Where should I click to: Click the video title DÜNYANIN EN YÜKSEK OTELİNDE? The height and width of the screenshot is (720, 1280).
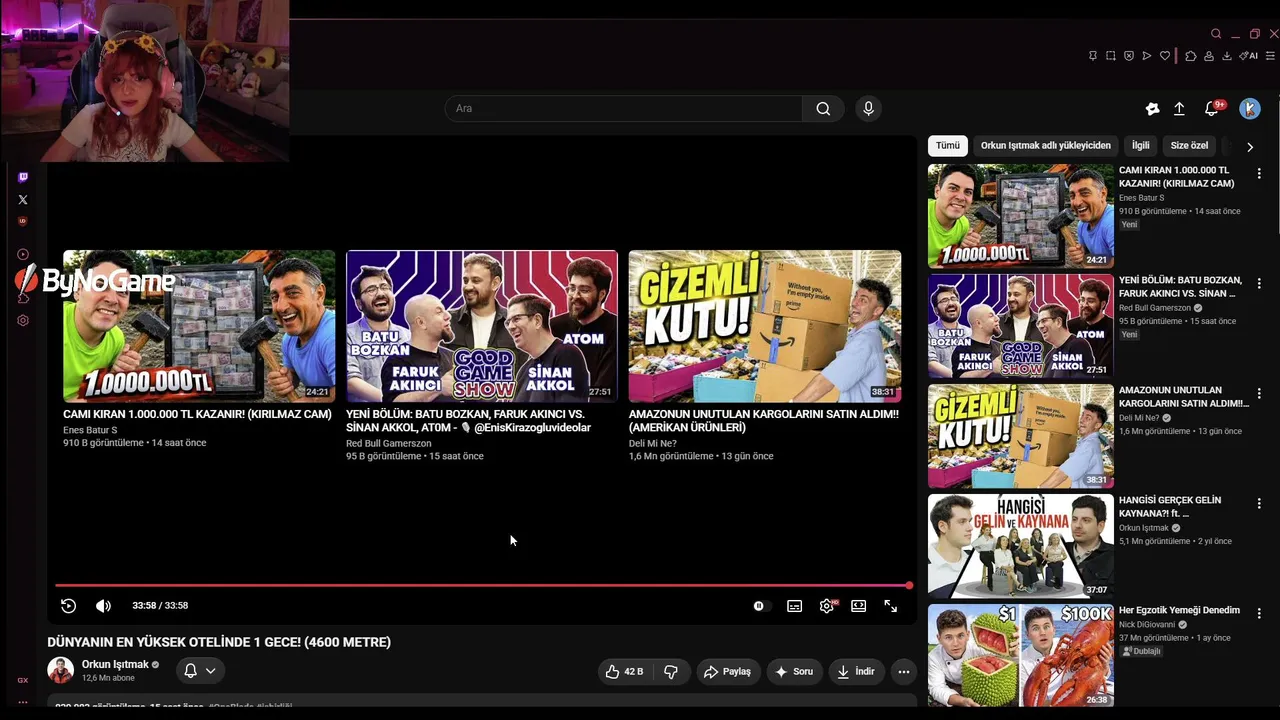pyautogui.click(x=219, y=642)
